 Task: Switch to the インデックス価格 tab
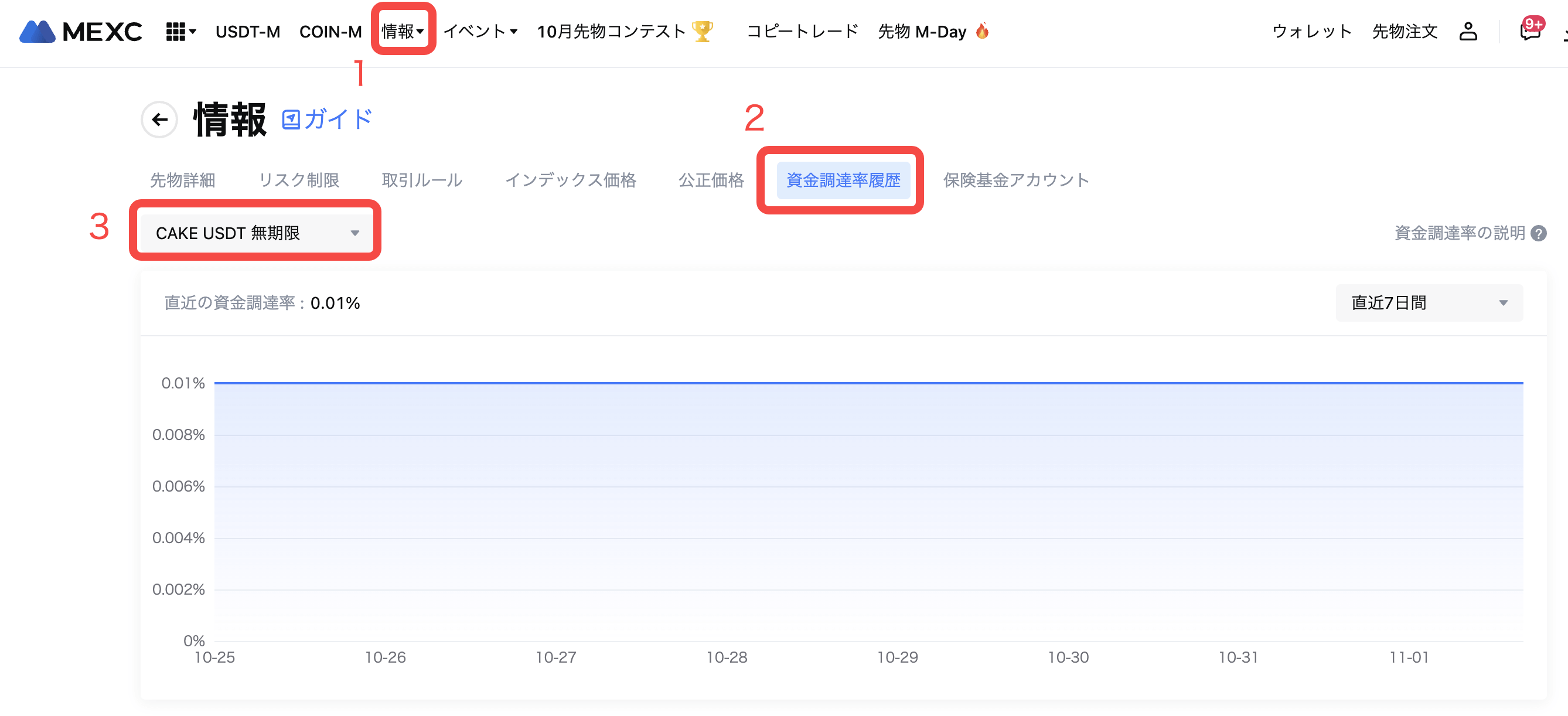point(570,180)
